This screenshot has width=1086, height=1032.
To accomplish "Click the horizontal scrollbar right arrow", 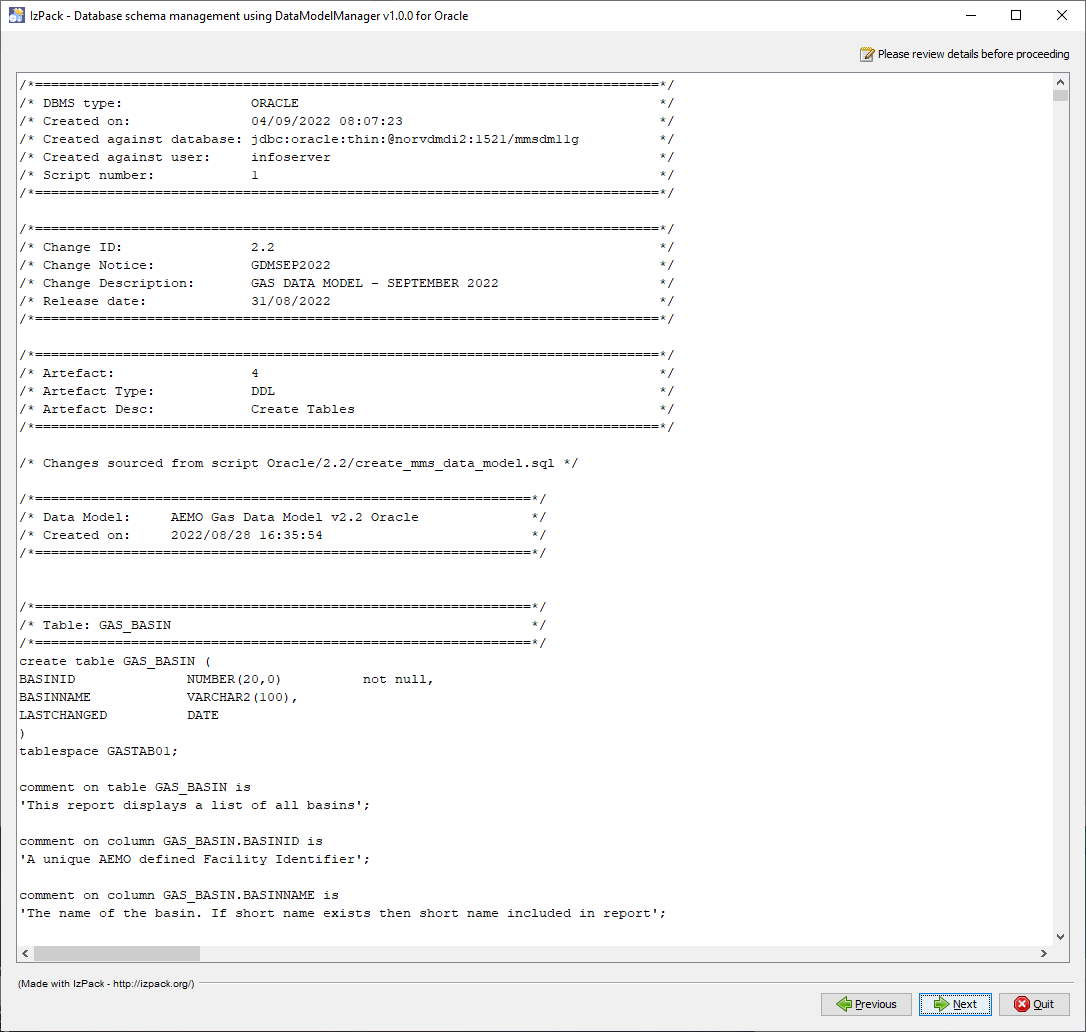I will (1044, 954).
